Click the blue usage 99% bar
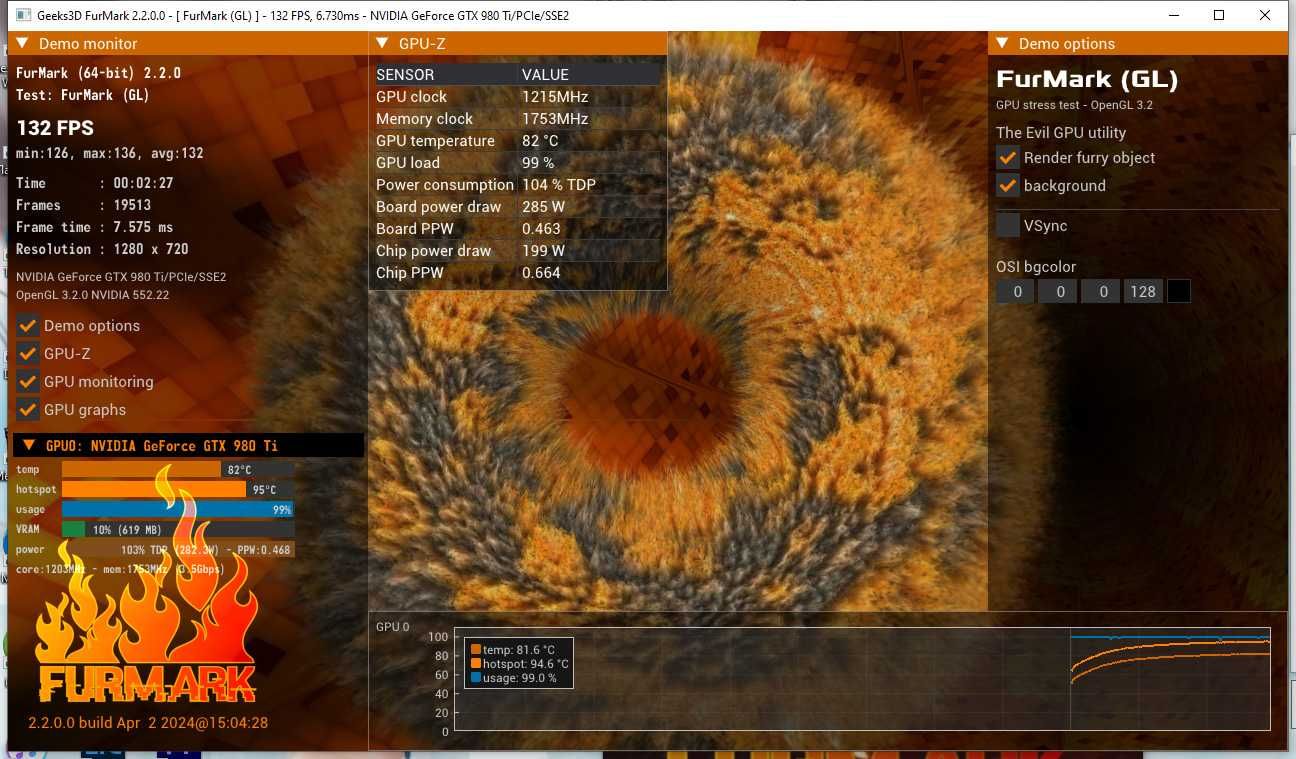The height and width of the screenshot is (759, 1296). click(177, 510)
